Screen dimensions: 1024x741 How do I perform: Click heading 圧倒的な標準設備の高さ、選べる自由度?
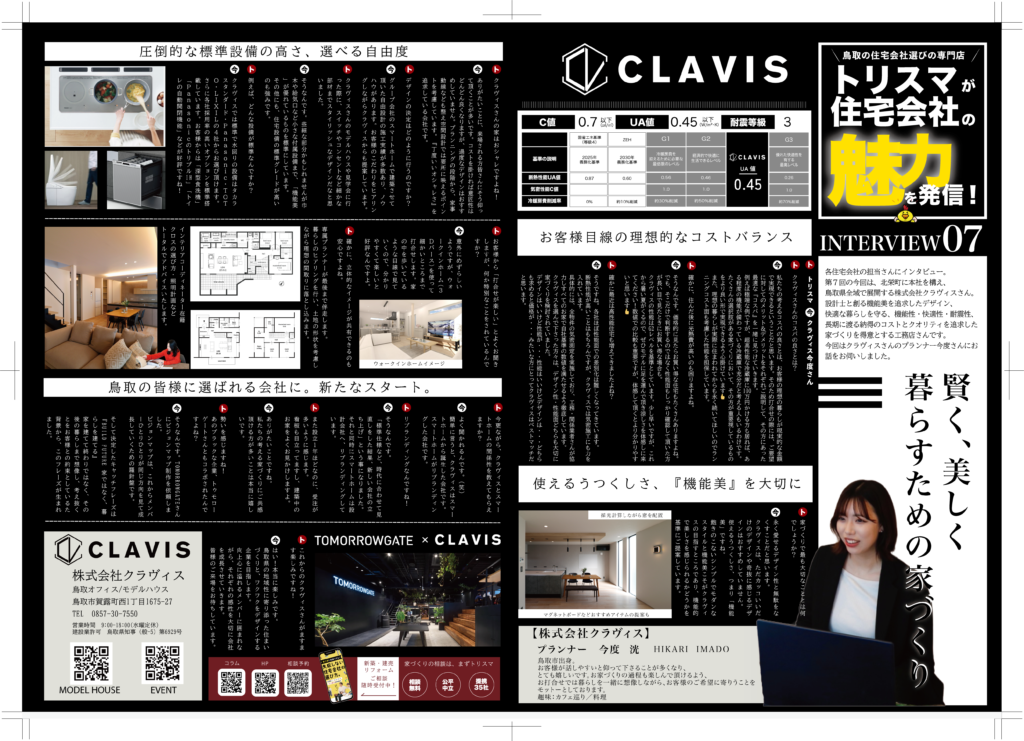274,52
